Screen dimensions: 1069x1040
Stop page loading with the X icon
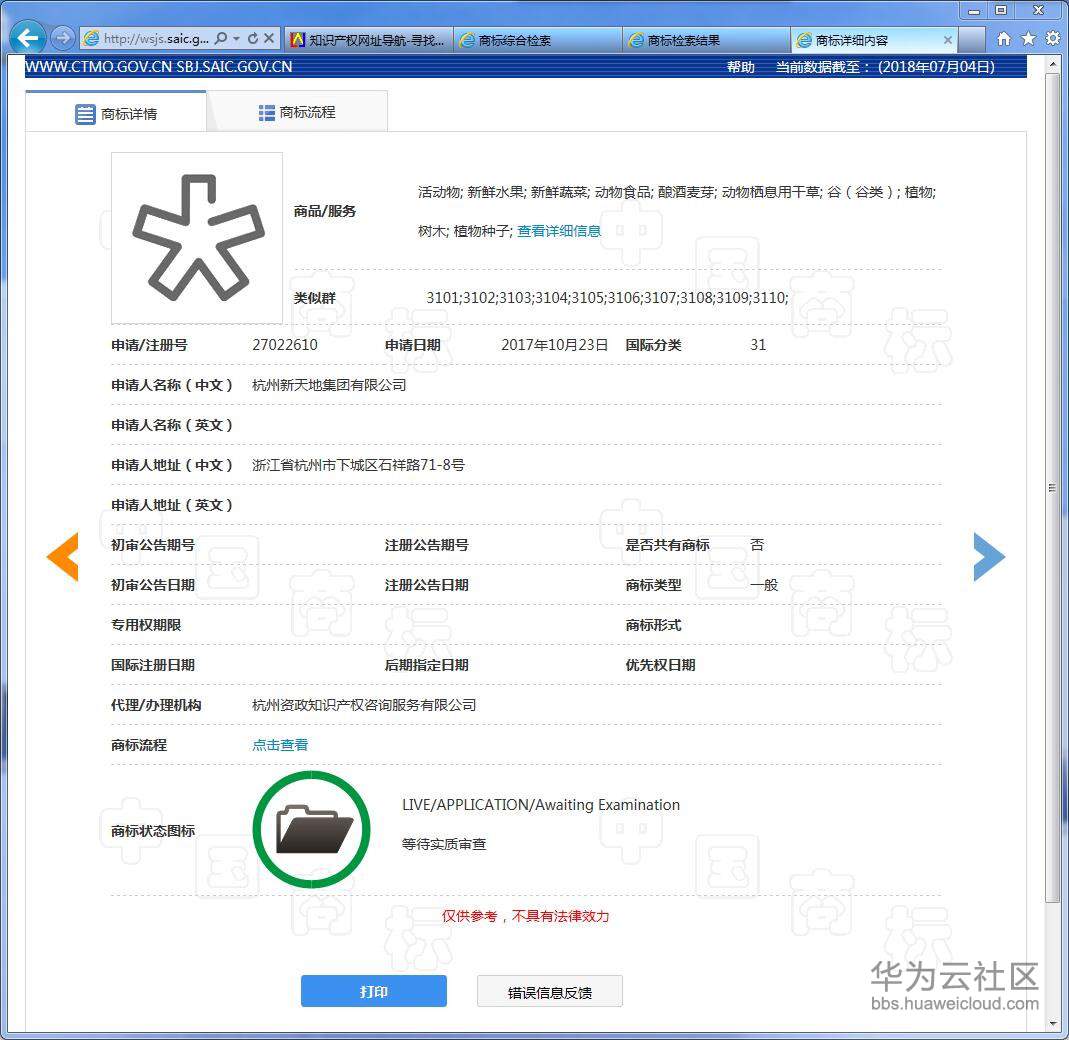(270, 37)
